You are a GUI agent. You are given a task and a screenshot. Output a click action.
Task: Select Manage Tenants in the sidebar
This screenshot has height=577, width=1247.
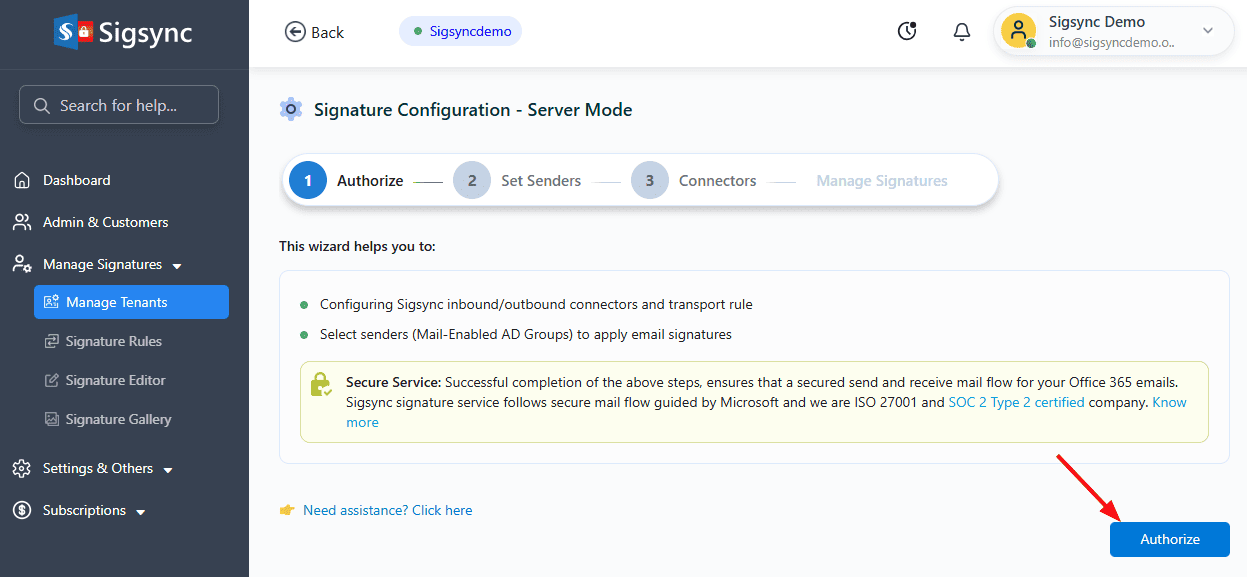131,302
